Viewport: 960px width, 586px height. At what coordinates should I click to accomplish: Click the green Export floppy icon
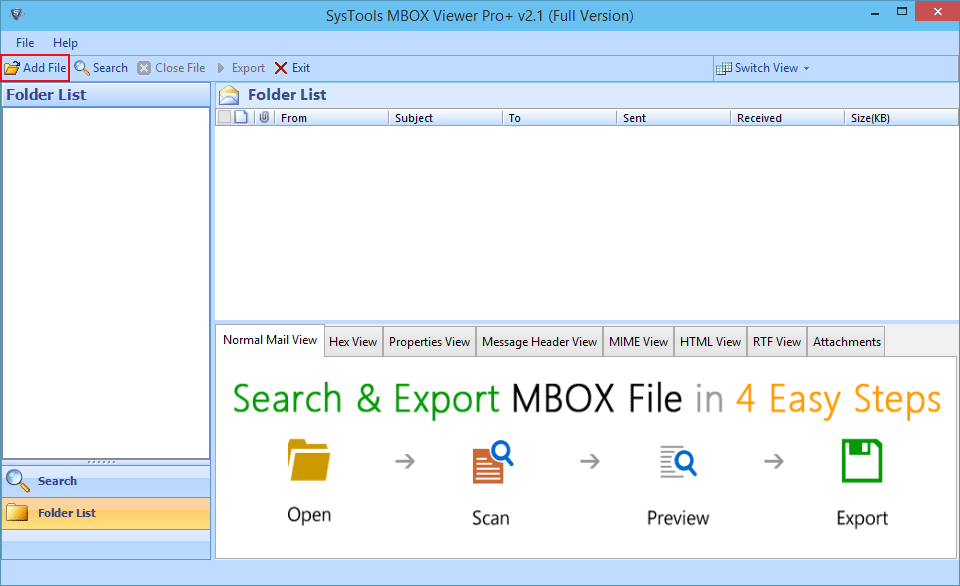[x=862, y=460]
